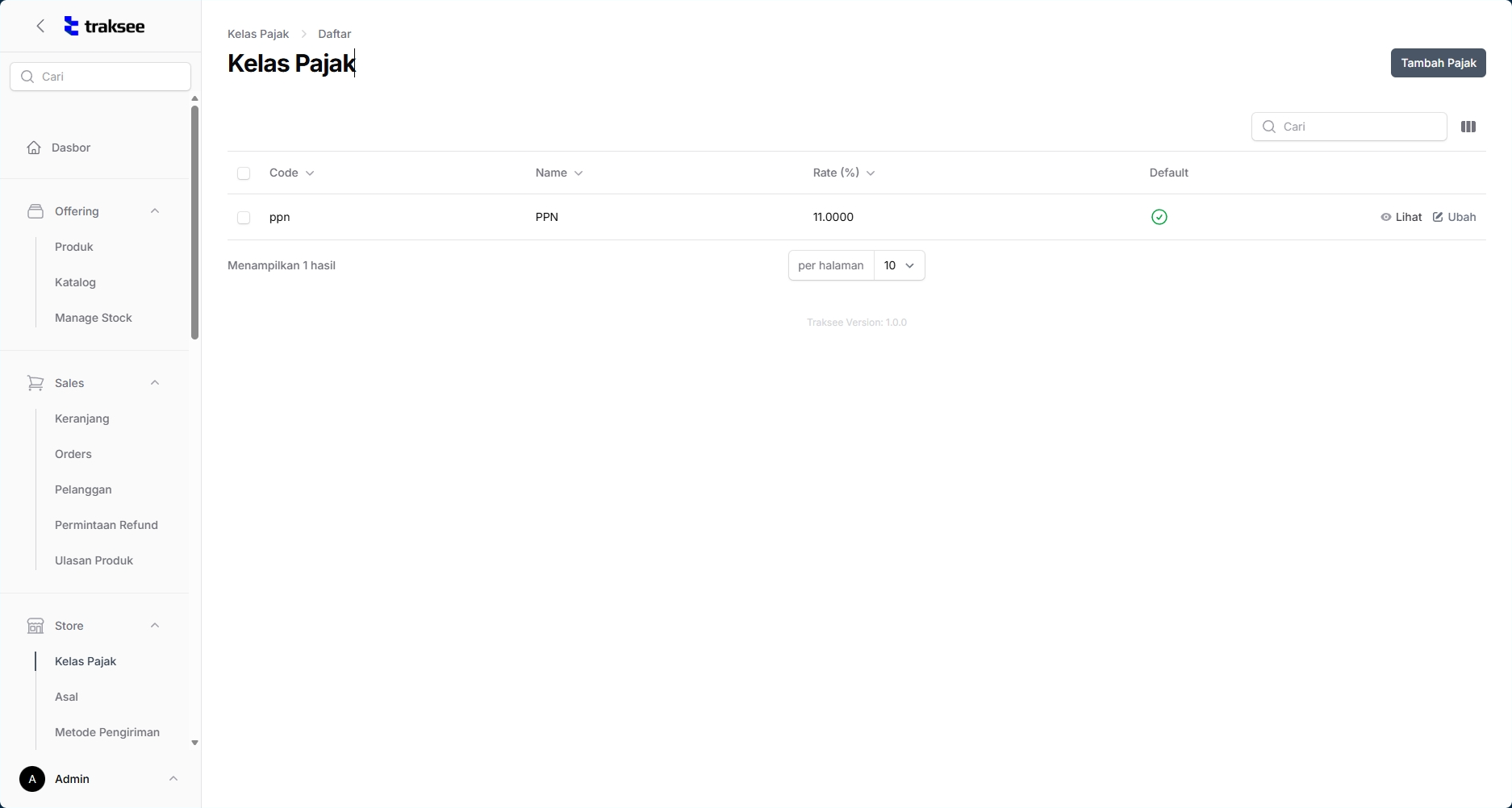Click the Tambah Pajak button
The height and width of the screenshot is (808, 1512).
[1438, 63]
